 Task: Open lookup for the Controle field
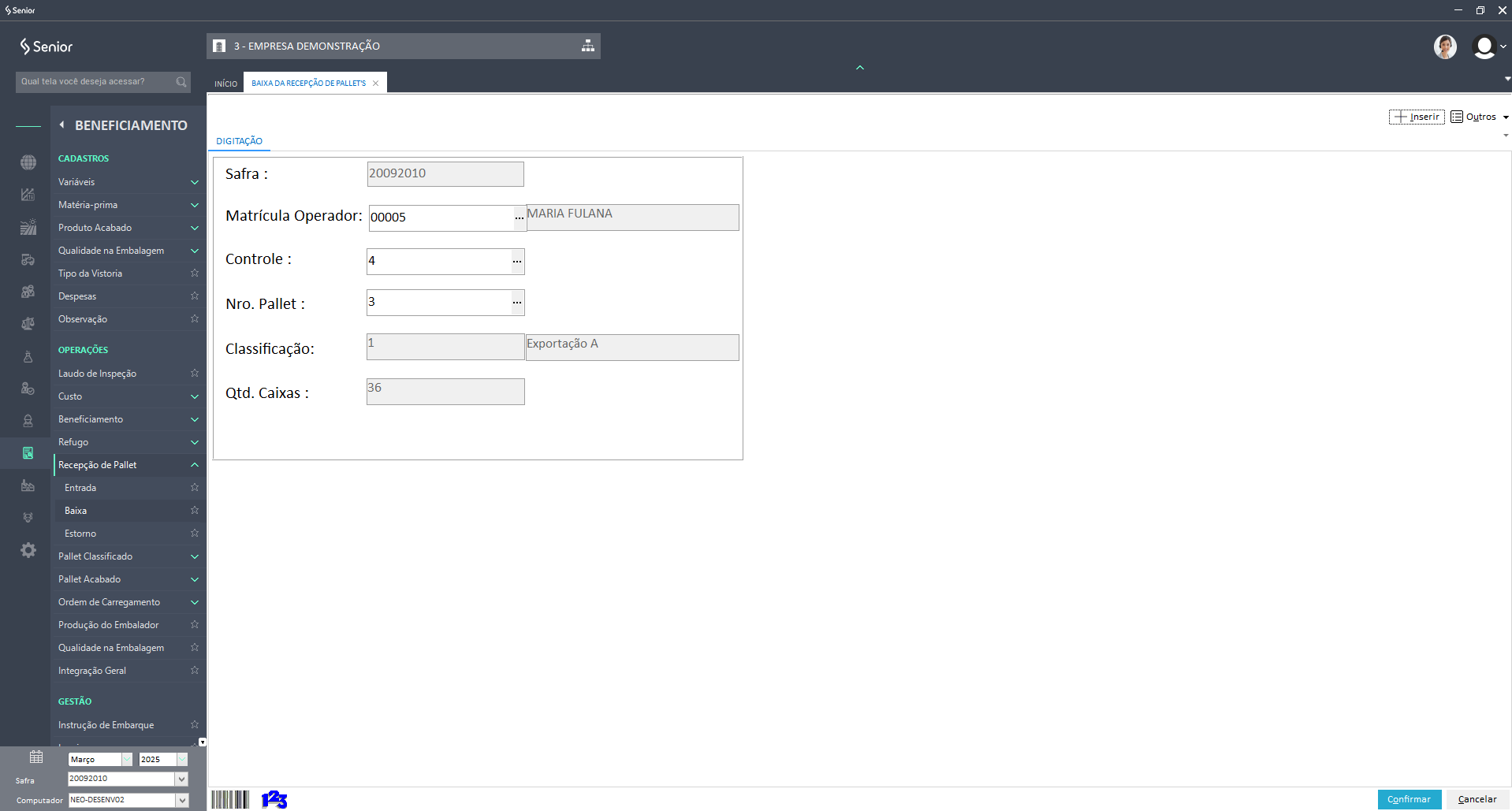click(517, 262)
